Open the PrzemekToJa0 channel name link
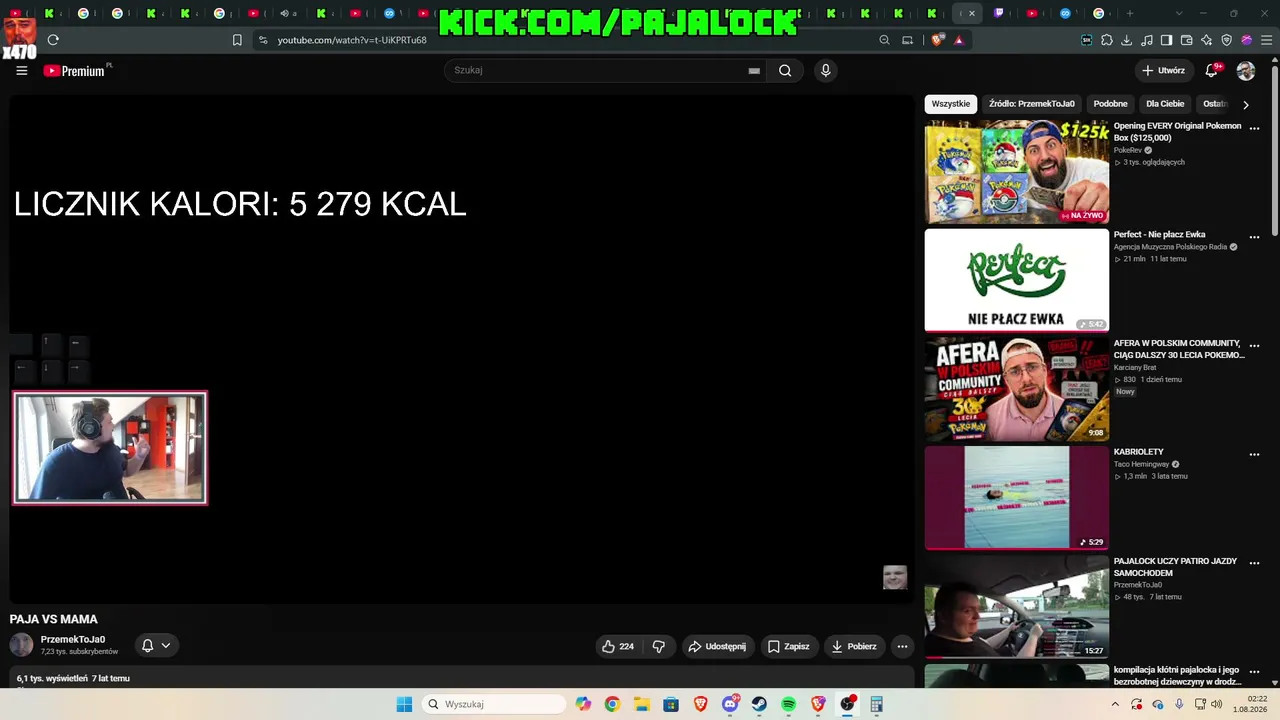Image resolution: width=1280 pixels, height=720 pixels. click(73, 639)
